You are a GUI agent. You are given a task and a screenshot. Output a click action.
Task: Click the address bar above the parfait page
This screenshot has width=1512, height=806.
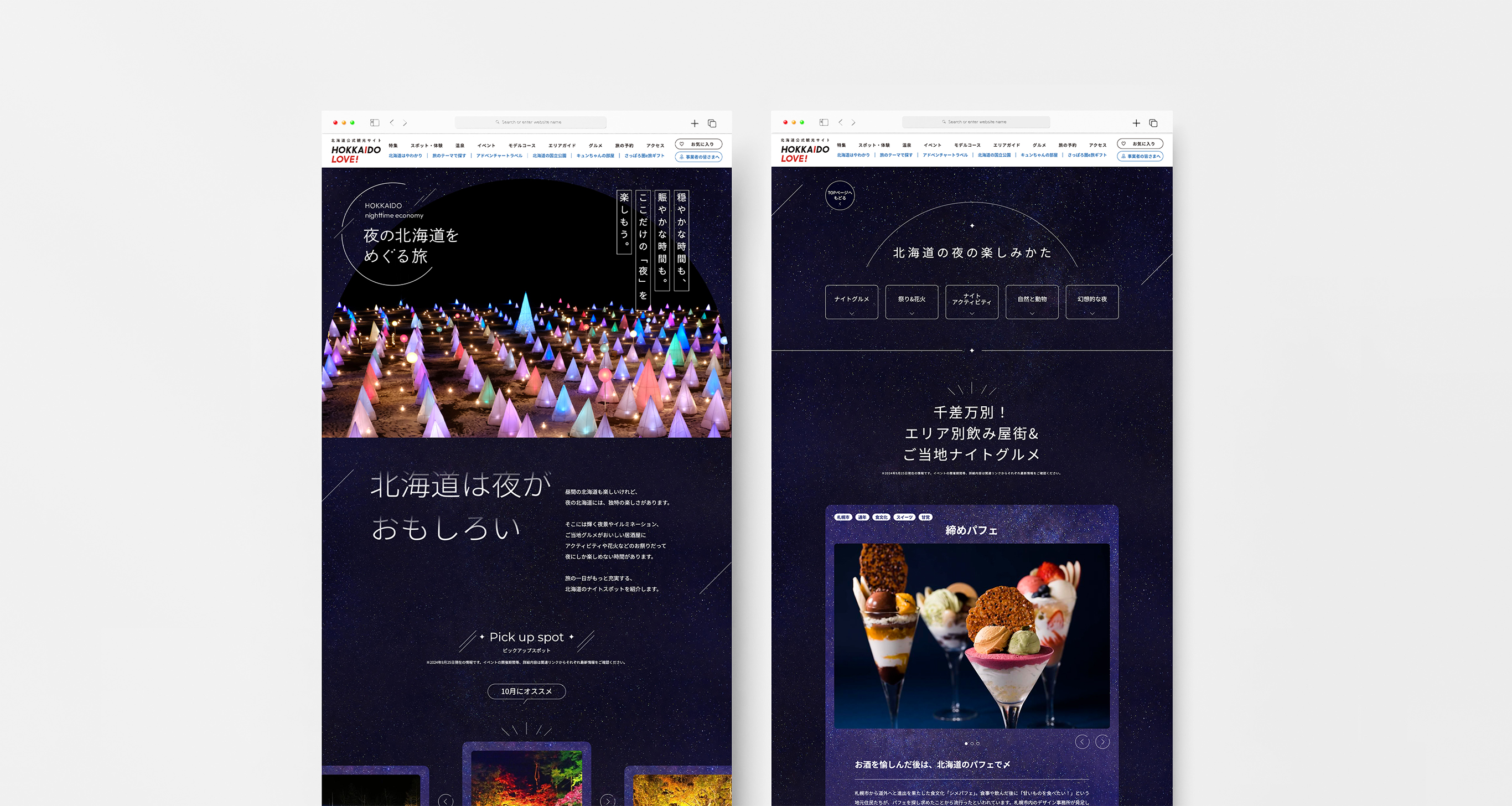point(976,122)
